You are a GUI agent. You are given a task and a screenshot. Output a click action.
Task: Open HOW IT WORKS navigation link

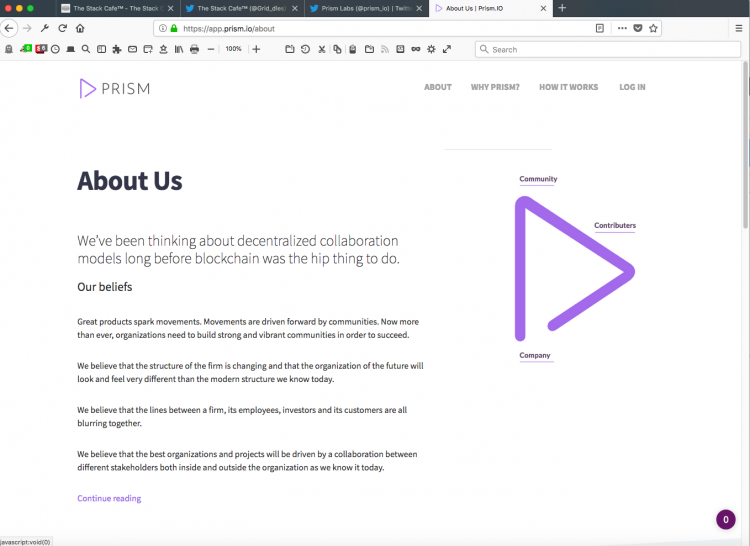[x=569, y=87]
